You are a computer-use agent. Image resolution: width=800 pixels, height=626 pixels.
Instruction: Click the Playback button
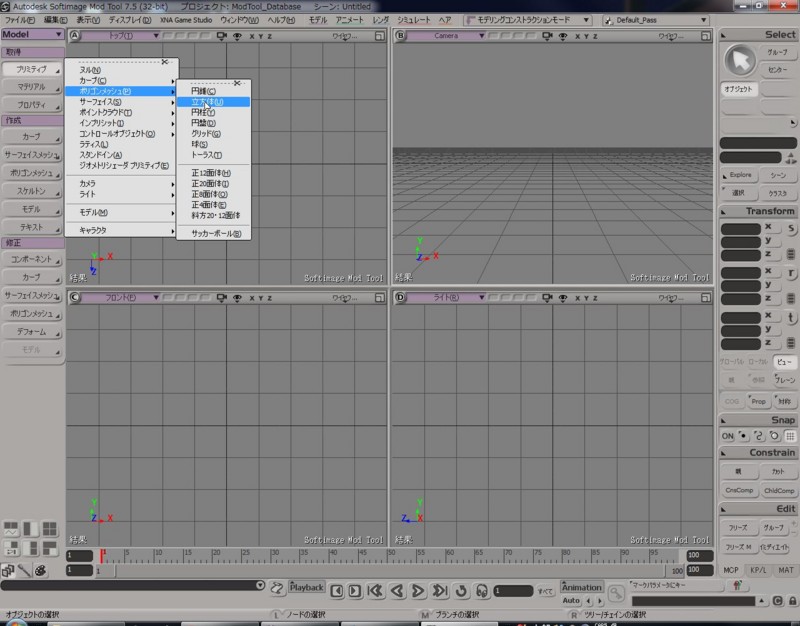[x=306, y=587]
